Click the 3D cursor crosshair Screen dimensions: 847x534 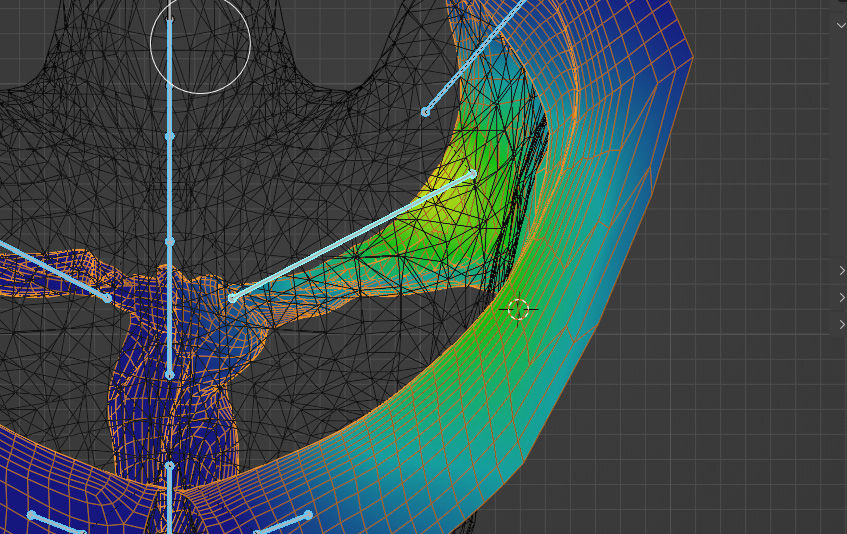(x=518, y=309)
